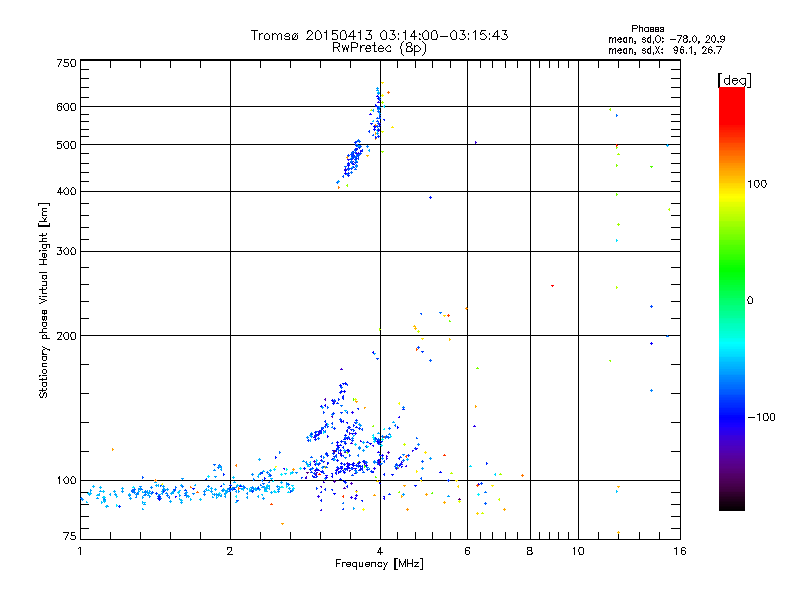
Task: Click the 'Frequency [MHz]' axis title
Action: tap(379, 564)
